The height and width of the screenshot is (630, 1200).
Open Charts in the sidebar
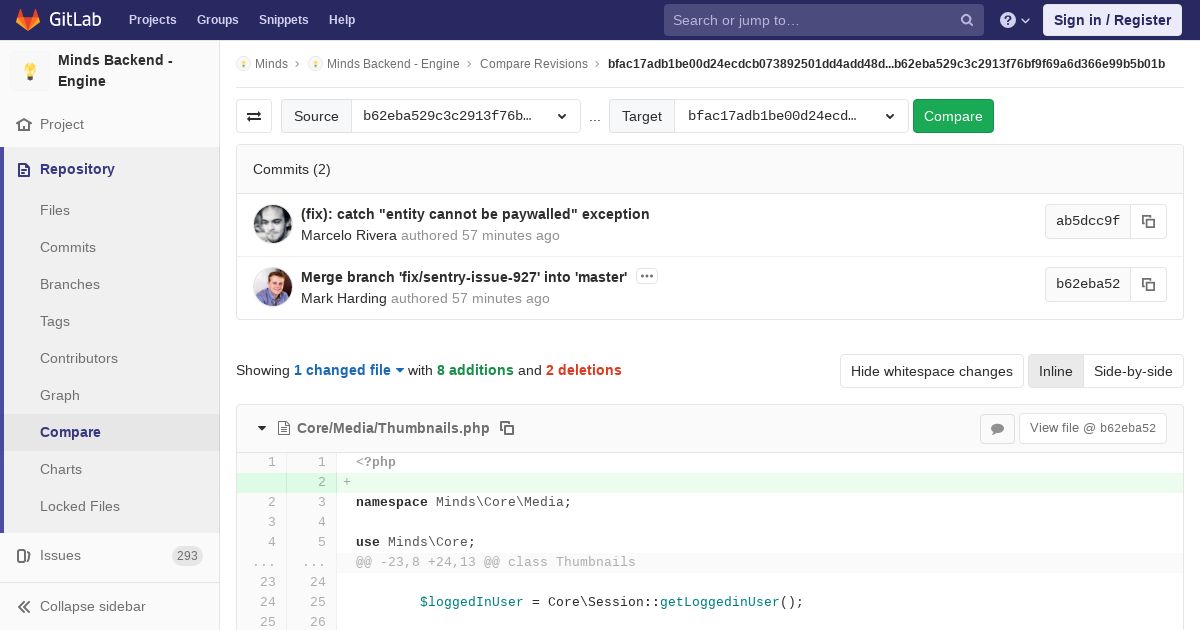pyautogui.click(x=61, y=469)
